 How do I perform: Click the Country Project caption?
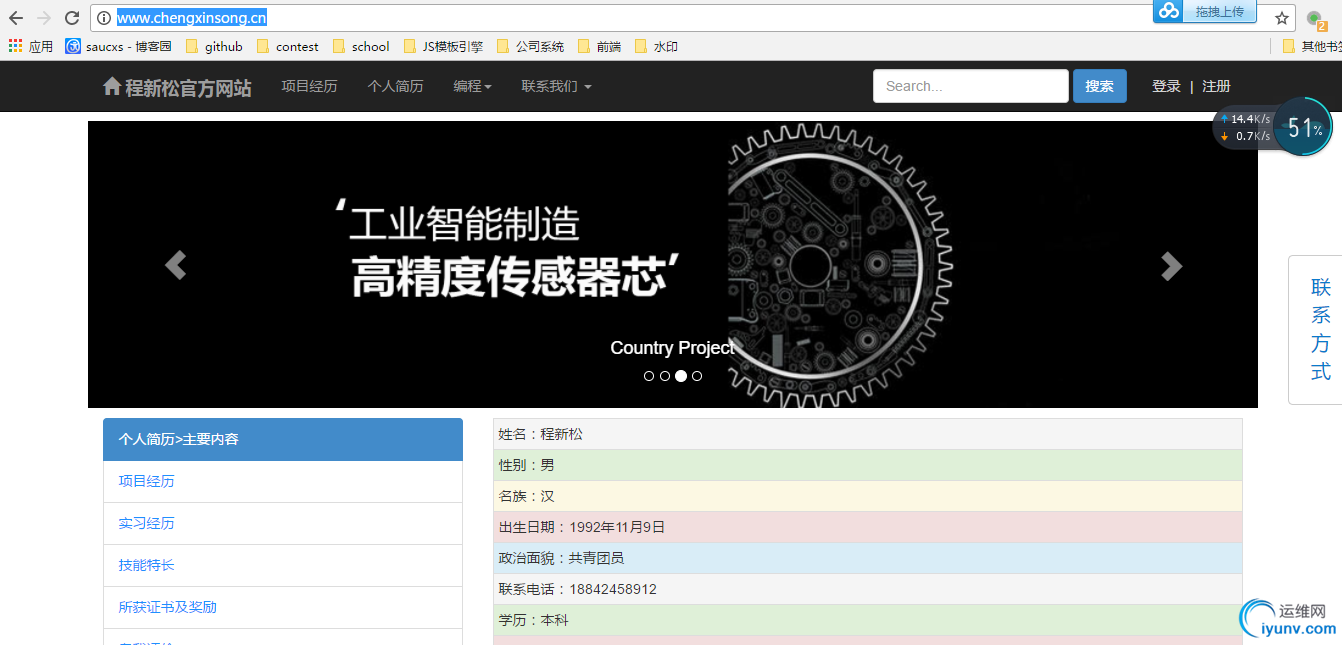(x=673, y=348)
